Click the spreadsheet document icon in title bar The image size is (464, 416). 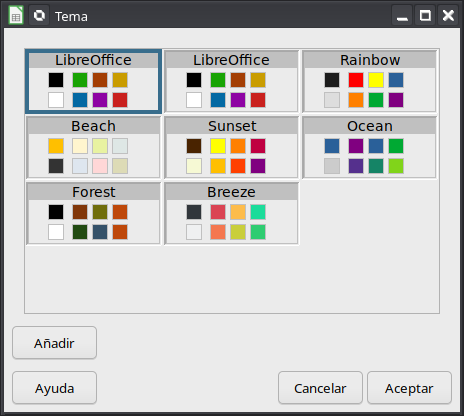[x=16, y=15]
